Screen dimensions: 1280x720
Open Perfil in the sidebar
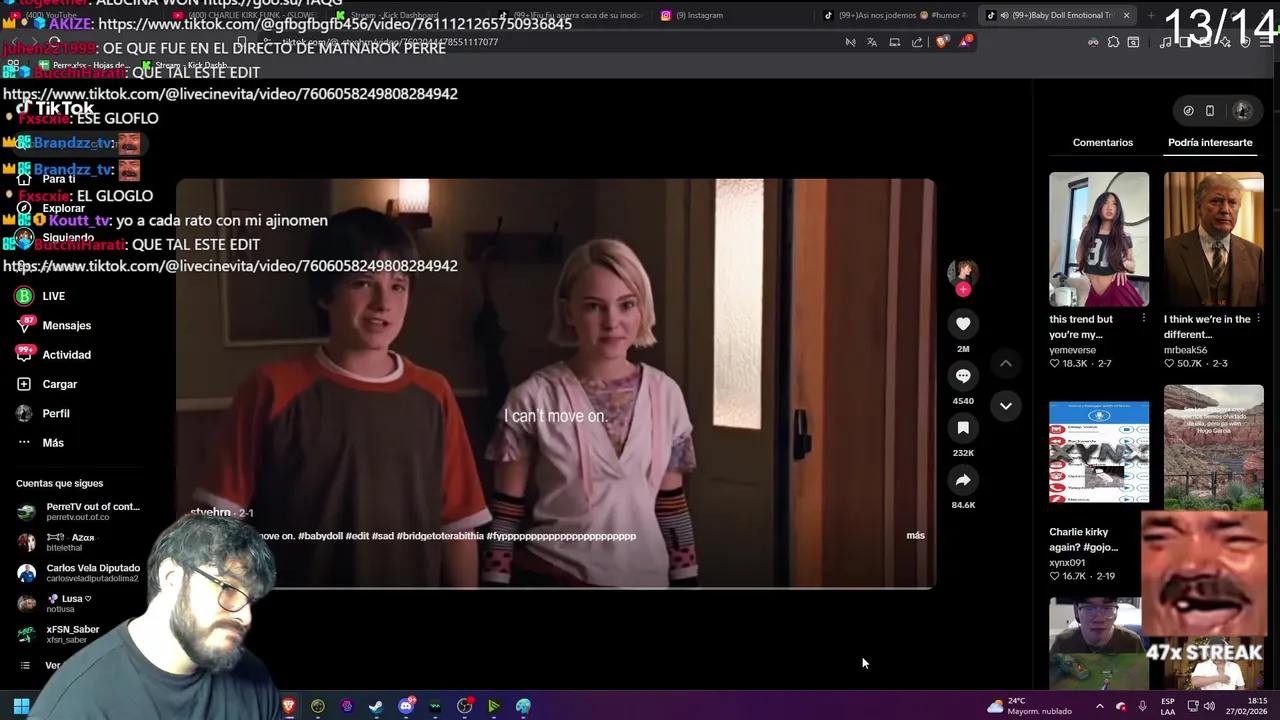coord(43,413)
